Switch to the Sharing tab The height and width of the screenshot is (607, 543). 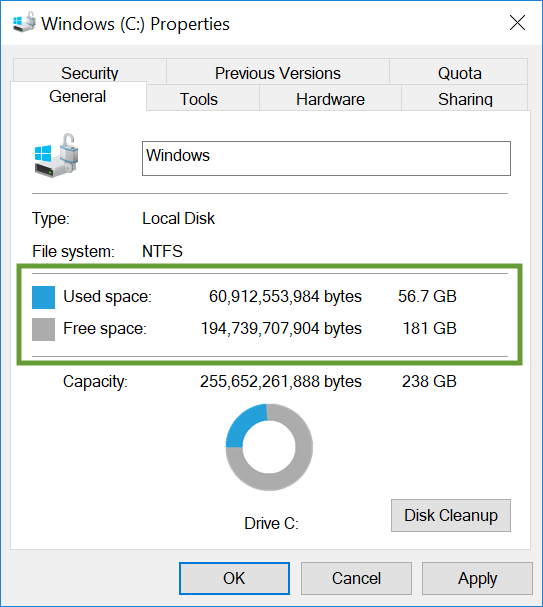click(x=465, y=98)
